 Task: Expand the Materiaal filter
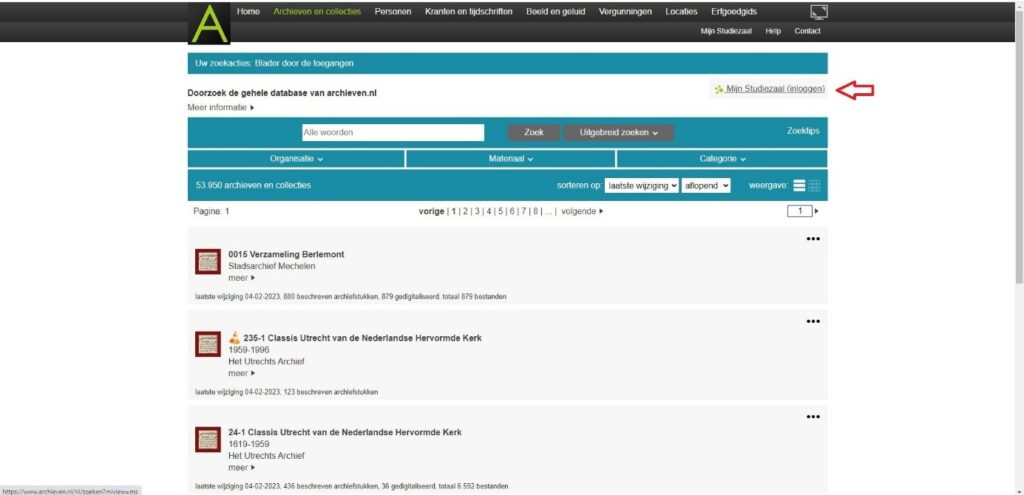pyautogui.click(x=511, y=159)
